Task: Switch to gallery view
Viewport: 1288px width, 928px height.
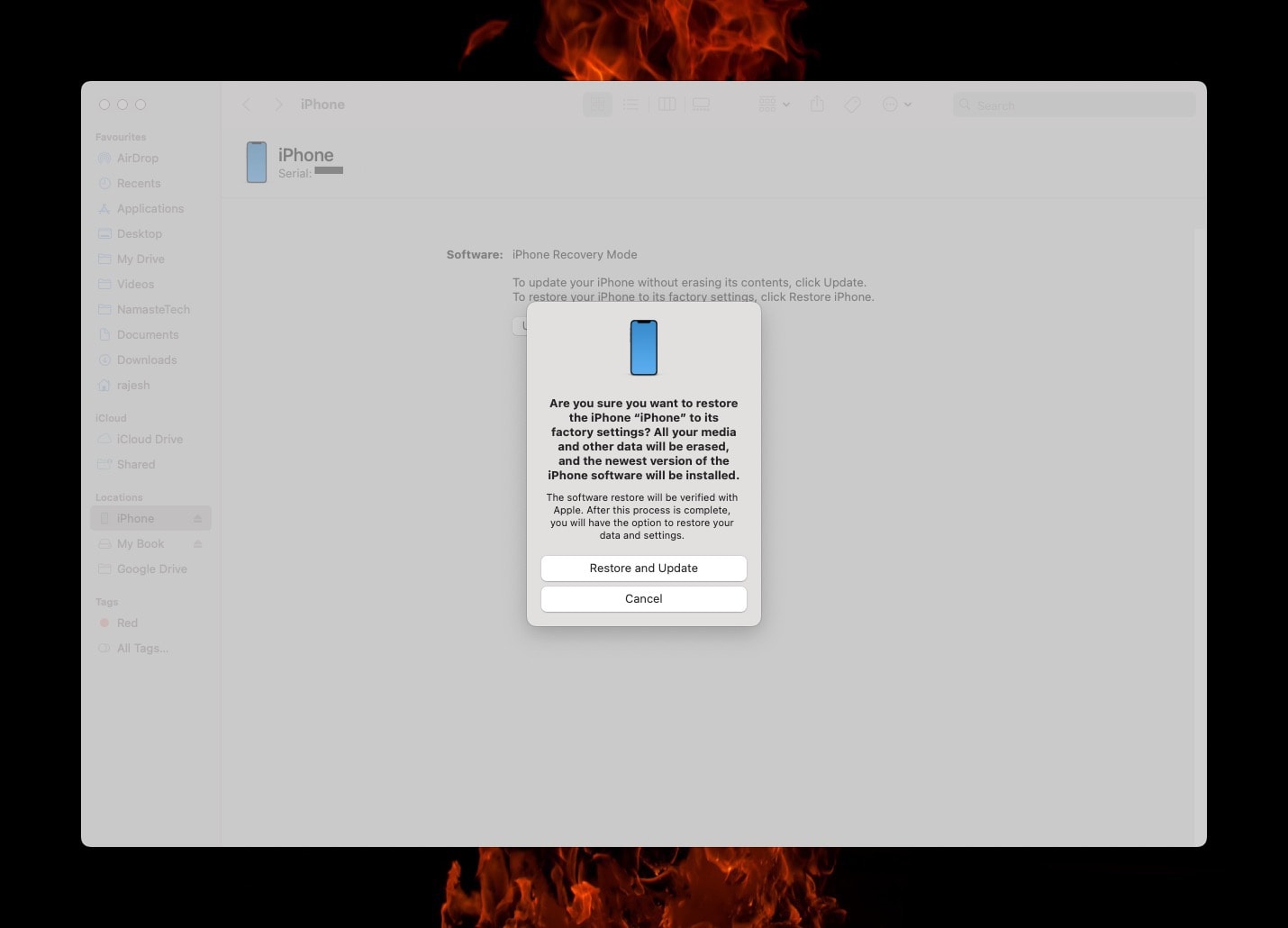Action: [701, 105]
